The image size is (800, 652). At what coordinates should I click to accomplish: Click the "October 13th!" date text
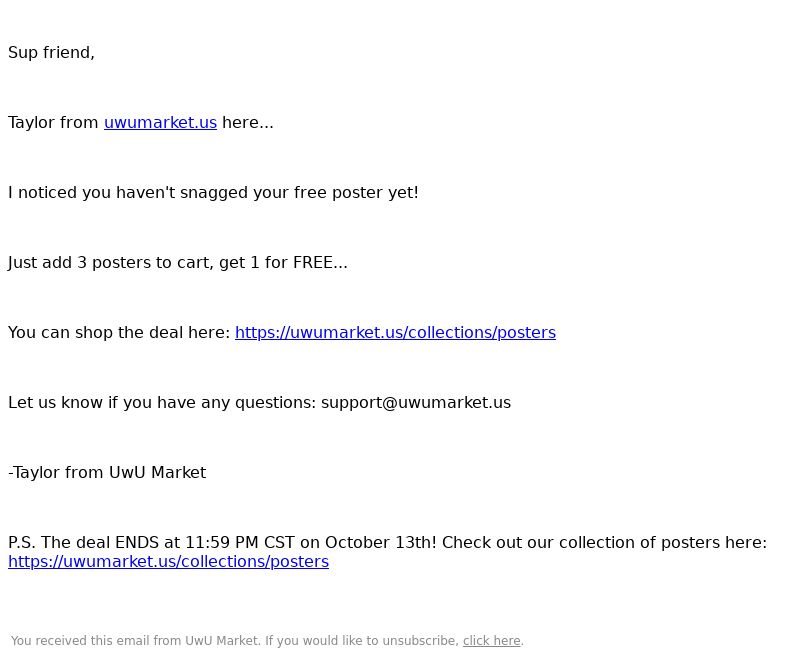click(381, 542)
